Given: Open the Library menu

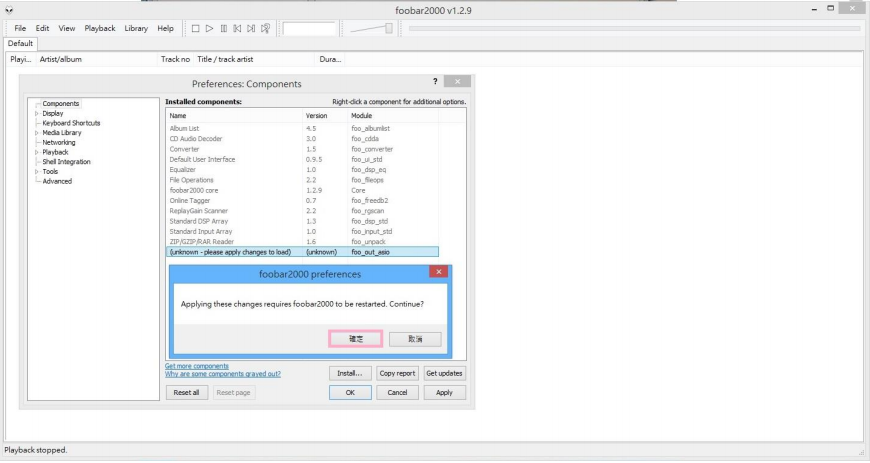Looking at the screenshot, I should pyautogui.click(x=136, y=28).
